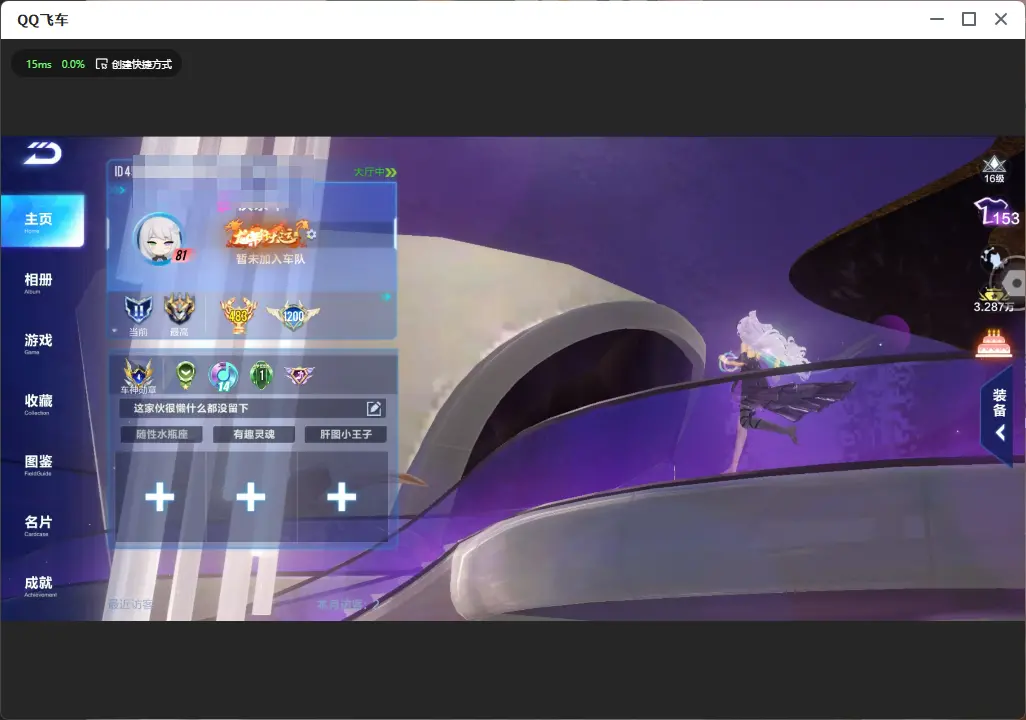
Task: Go back using the top-left return logo
Action: click(x=43, y=153)
